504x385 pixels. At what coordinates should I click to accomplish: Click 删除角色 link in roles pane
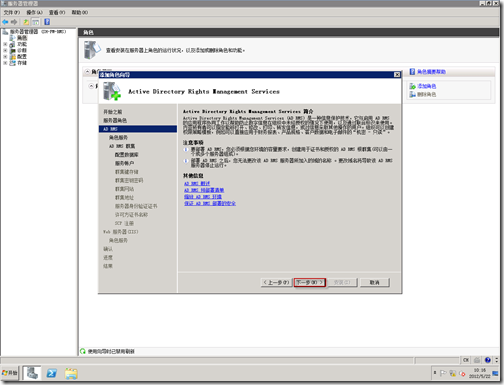point(427,95)
